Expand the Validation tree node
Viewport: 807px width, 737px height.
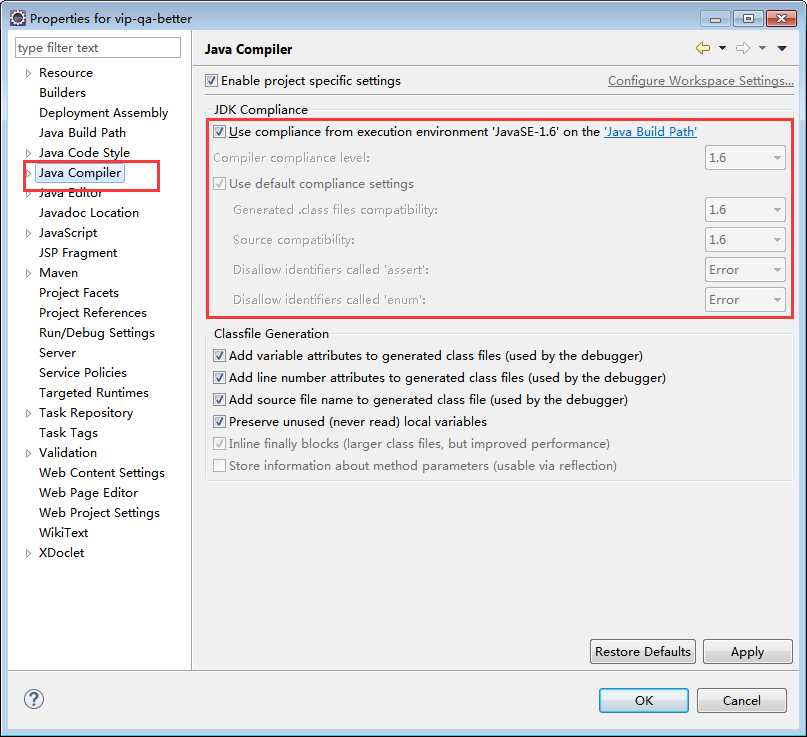[28, 453]
